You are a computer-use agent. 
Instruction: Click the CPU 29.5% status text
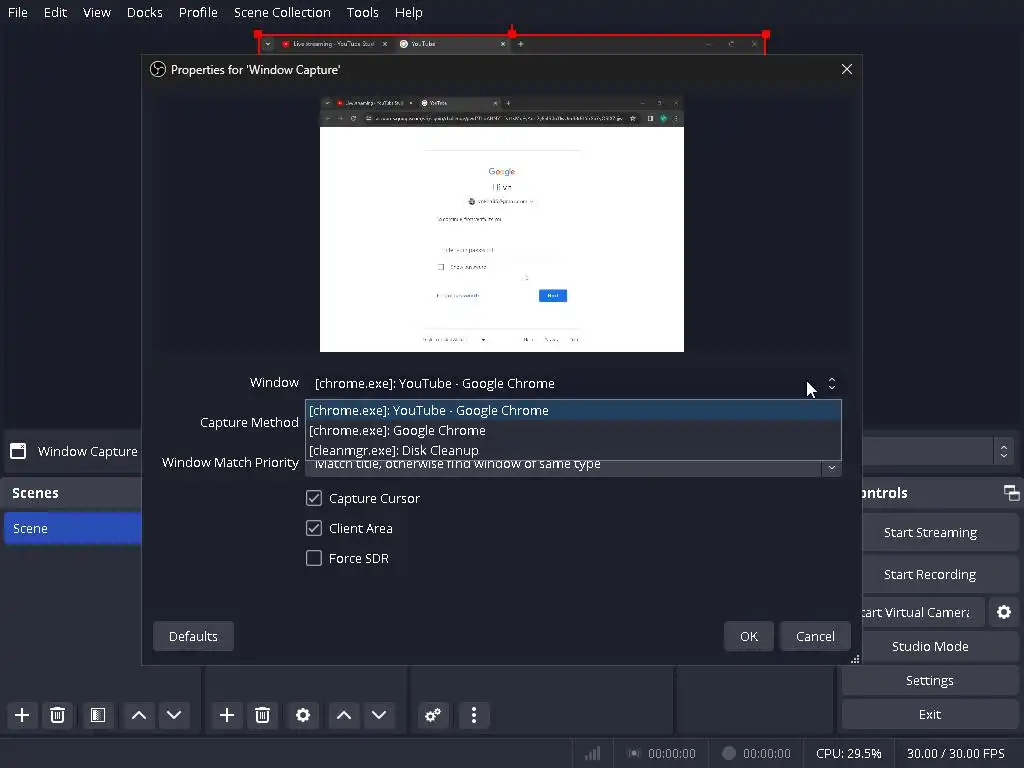(x=848, y=754)
